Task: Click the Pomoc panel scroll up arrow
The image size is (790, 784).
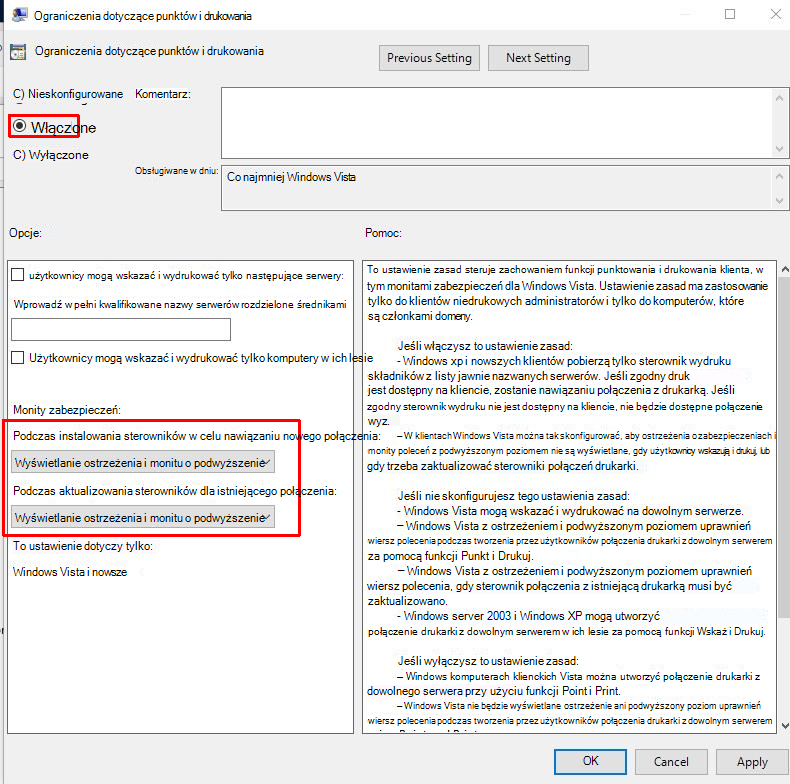Action: [x=784, y=270]
